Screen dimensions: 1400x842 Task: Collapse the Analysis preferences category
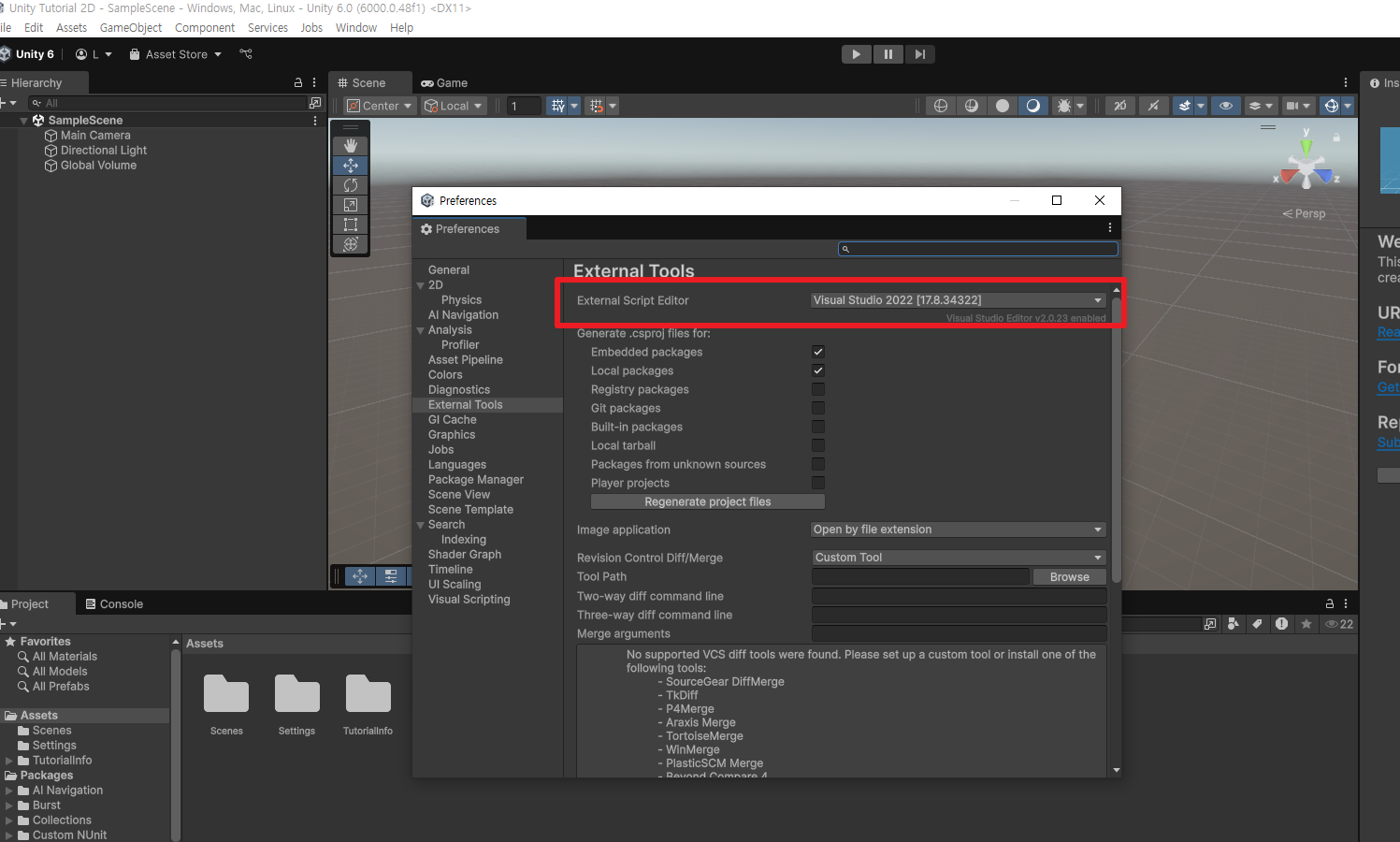pos(421,330)
